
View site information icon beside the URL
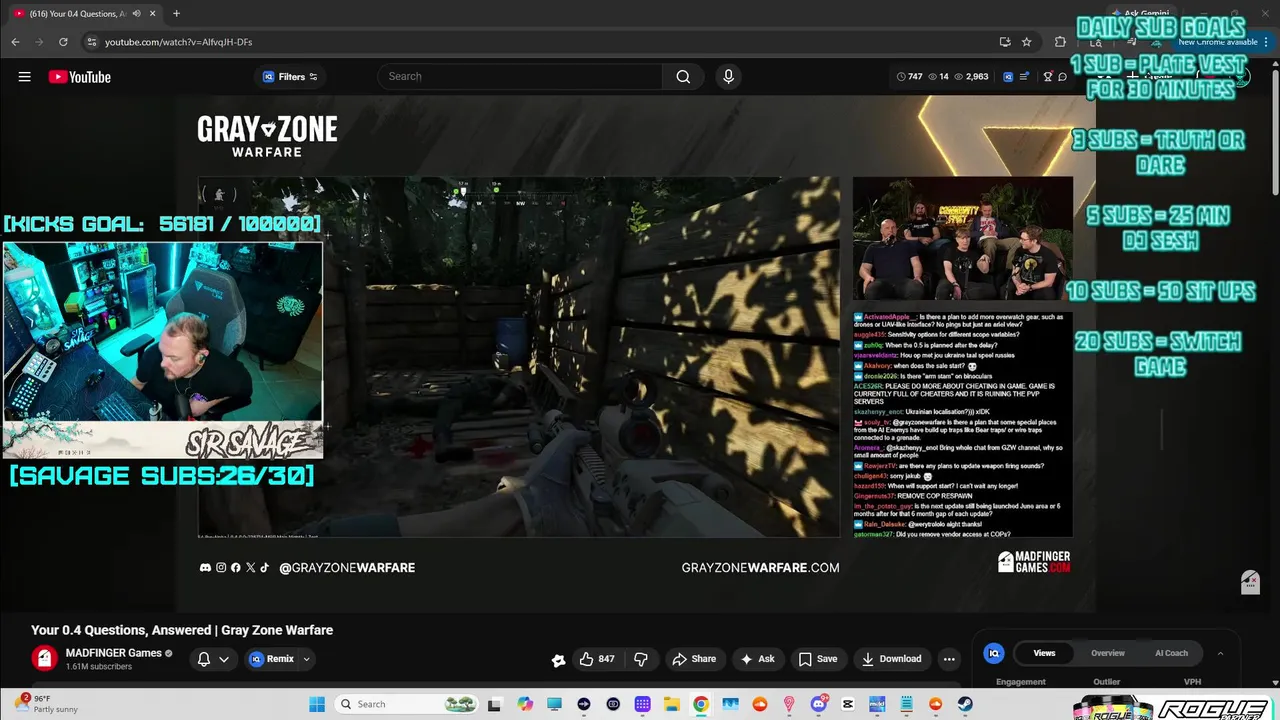91,42
